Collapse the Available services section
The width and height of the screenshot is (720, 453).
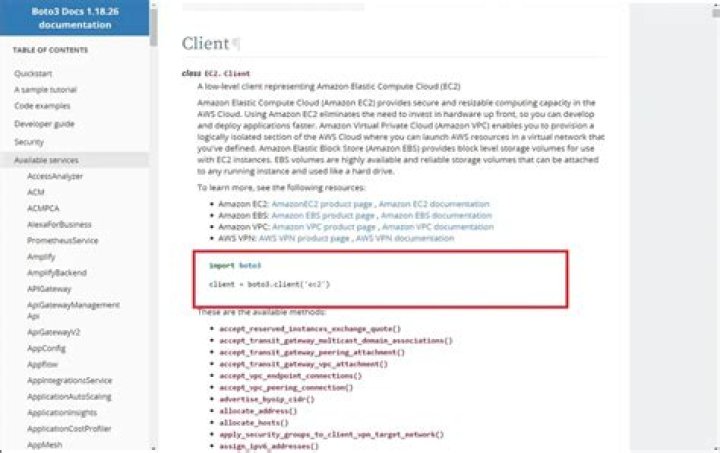pyautogui.click(x=46, y=160)
